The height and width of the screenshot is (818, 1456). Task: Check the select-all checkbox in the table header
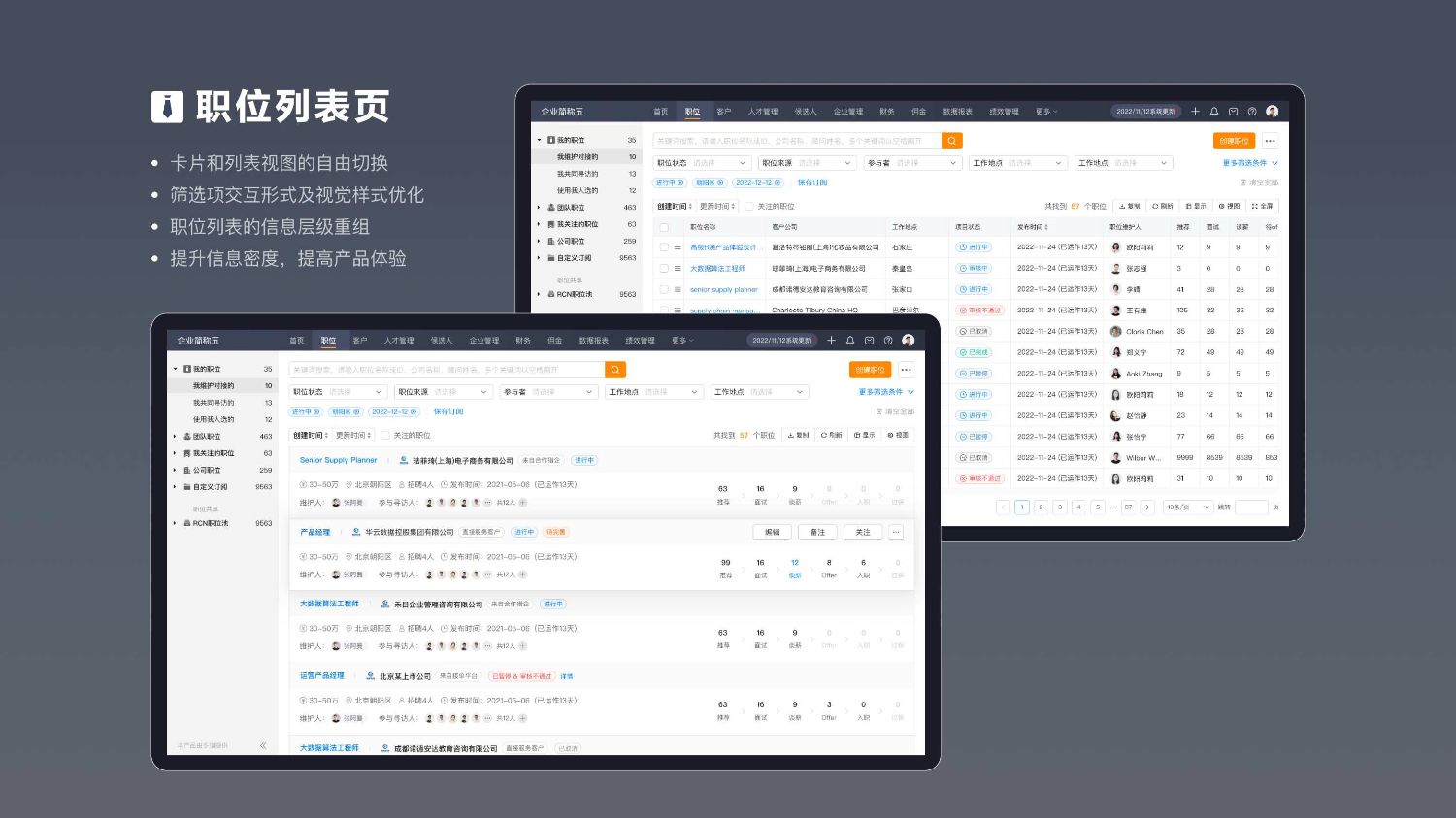coord(664,227)
